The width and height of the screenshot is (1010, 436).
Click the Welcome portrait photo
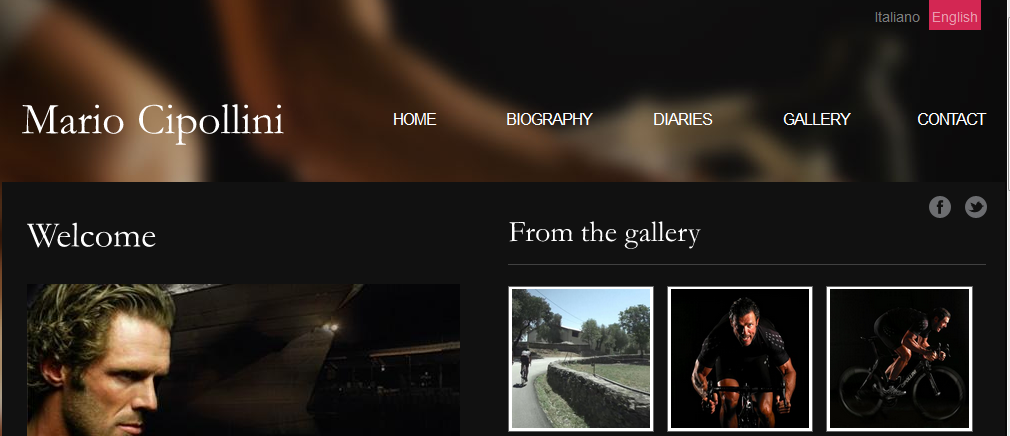click(243, 360)
